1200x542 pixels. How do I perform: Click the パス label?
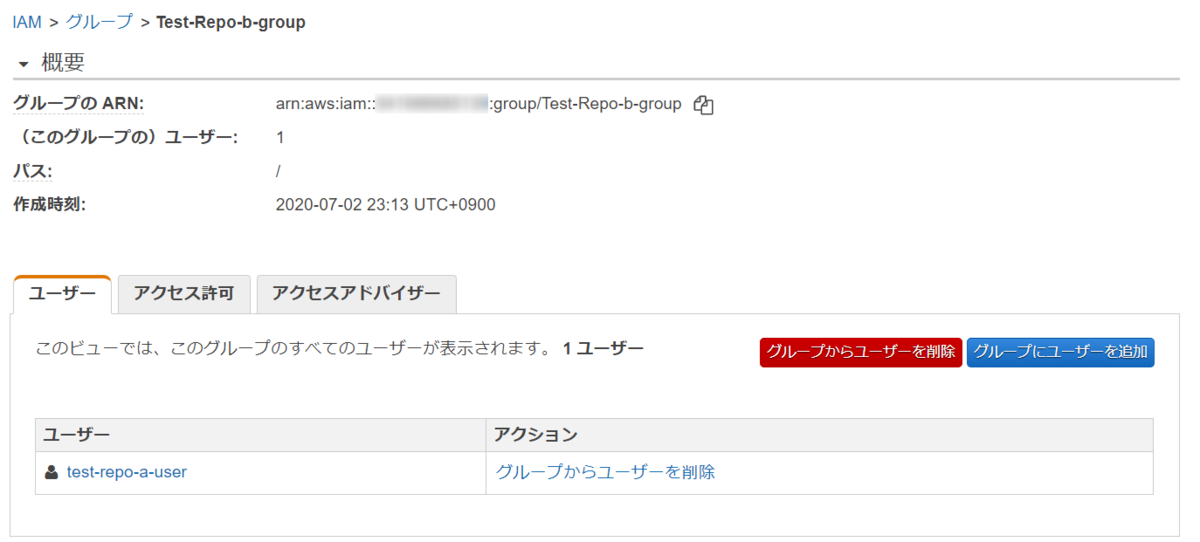coord(32,171)
